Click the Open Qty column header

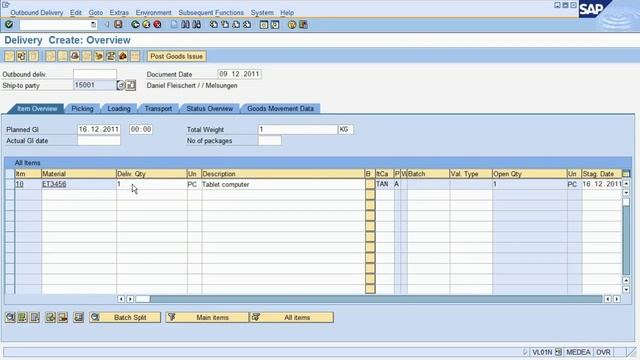point(529,174)
